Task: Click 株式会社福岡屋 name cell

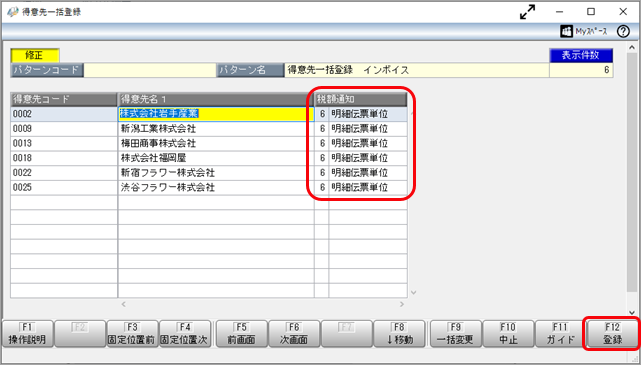Action: 216,158
